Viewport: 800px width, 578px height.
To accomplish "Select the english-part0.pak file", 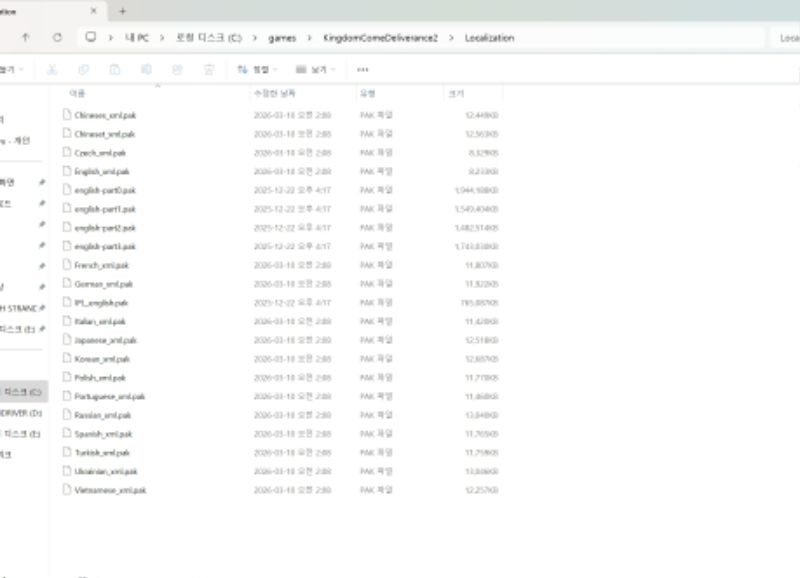I will coord(105,190).
